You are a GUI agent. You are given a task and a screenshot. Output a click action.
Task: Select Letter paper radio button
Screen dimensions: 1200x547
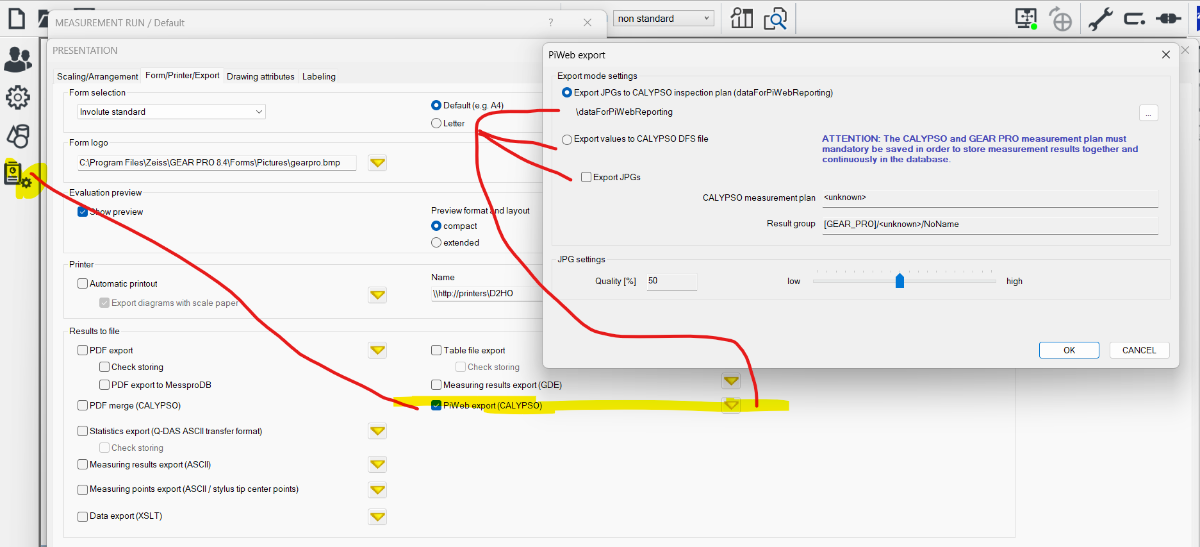coord(436,123)
